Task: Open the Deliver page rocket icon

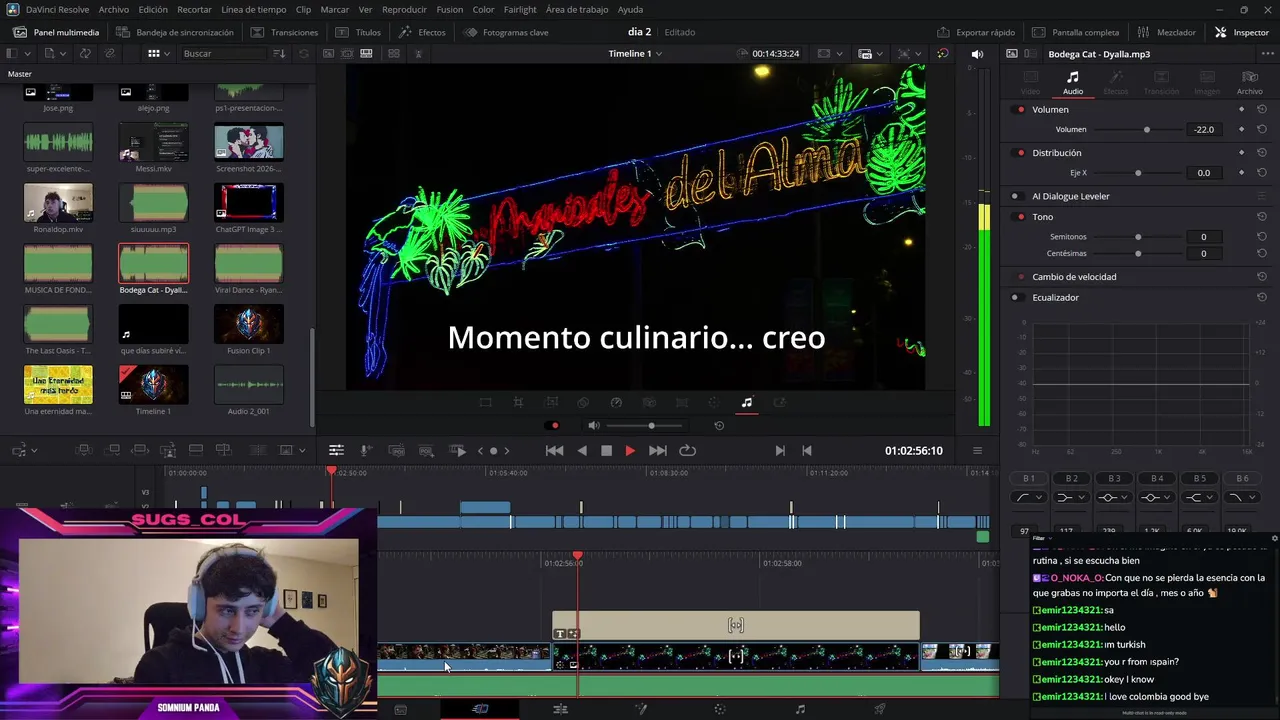Action: pyautogui.click(x=880, y=709)
